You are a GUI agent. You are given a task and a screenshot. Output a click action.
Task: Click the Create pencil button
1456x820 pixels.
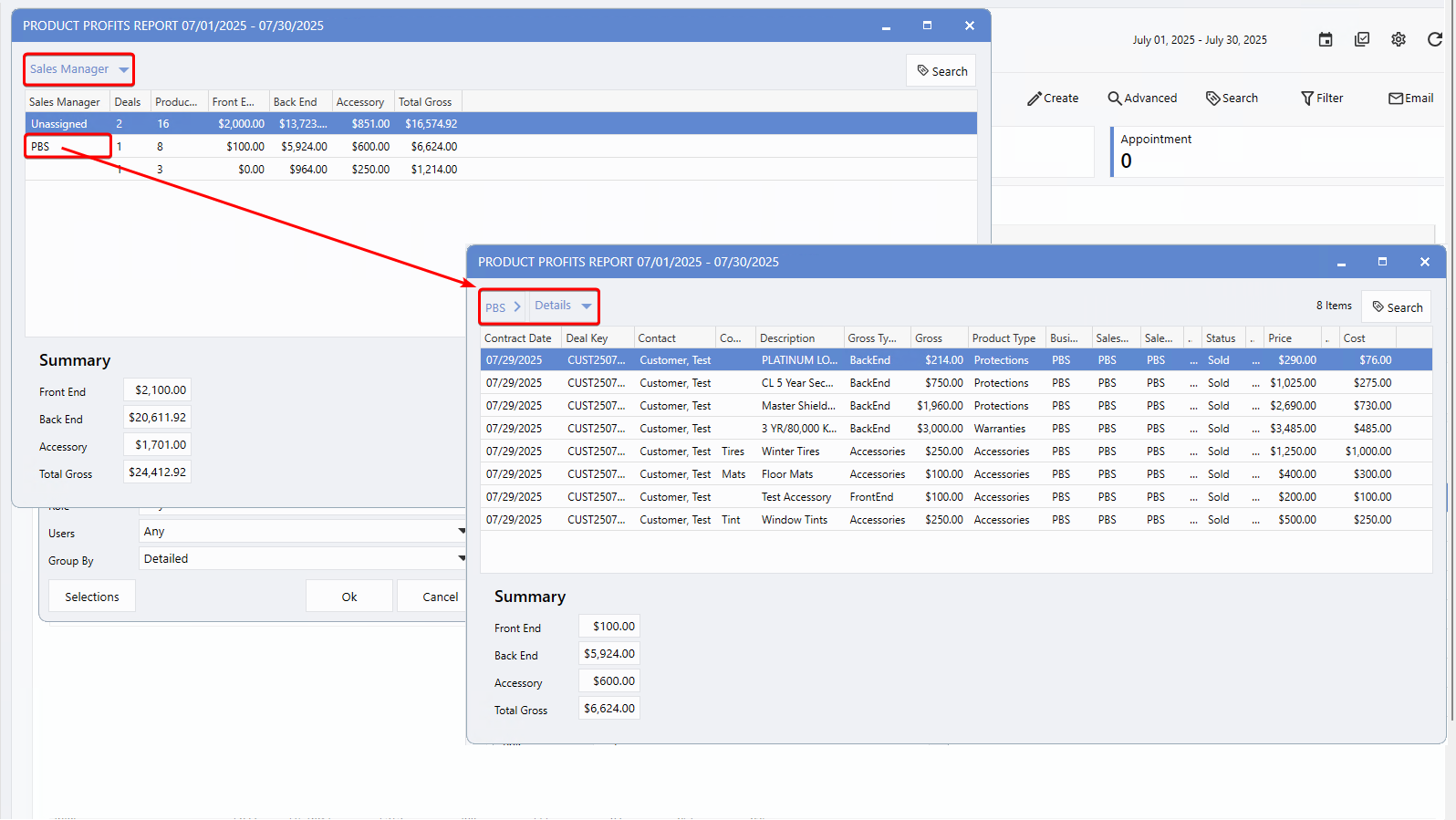(x=1053, y=99)
